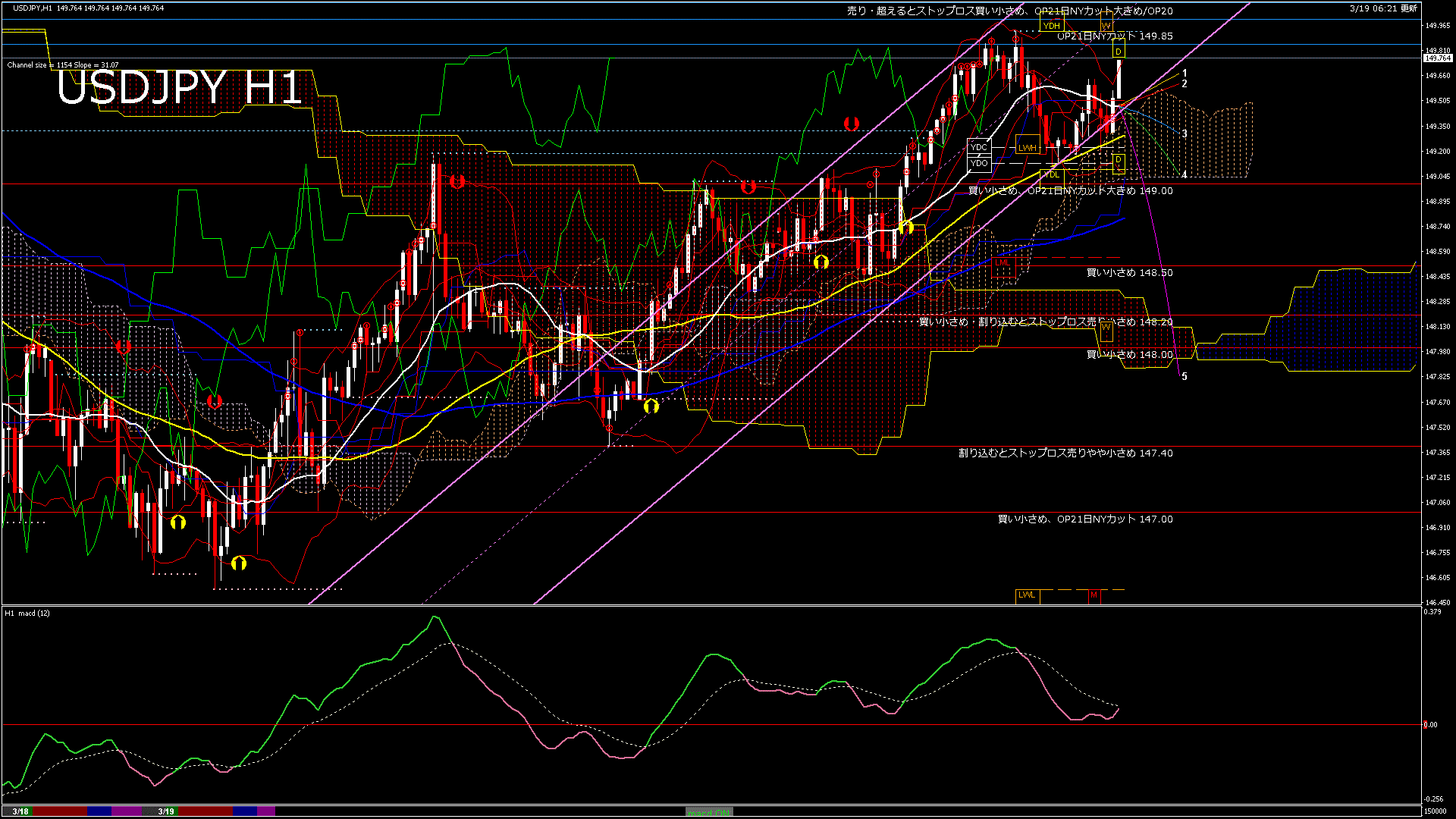Click the yellow YDL label box
The height and width of the screenshot is (819, 1456).
click(1051, 175)
